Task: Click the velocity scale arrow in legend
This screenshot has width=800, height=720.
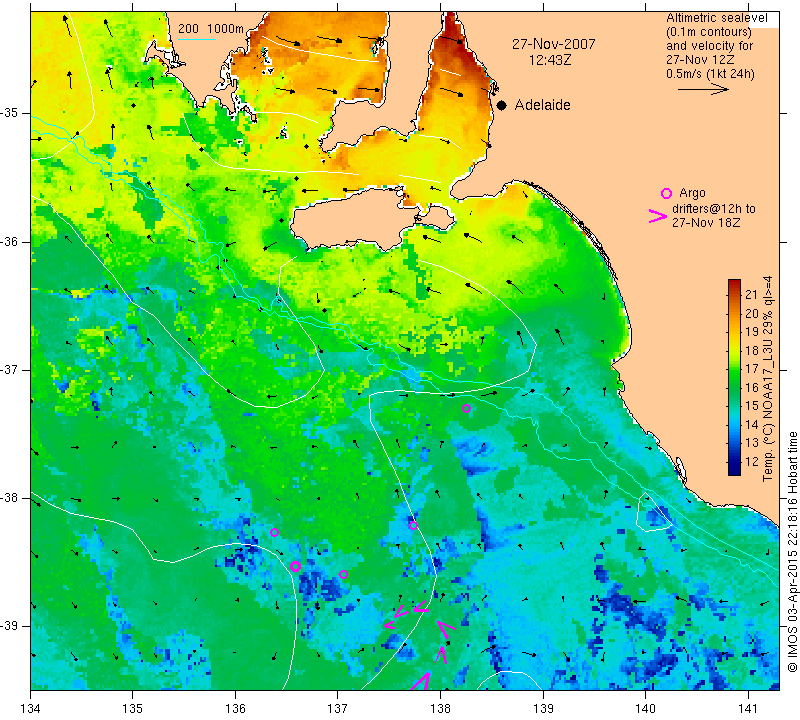Action: pos(703,89)
